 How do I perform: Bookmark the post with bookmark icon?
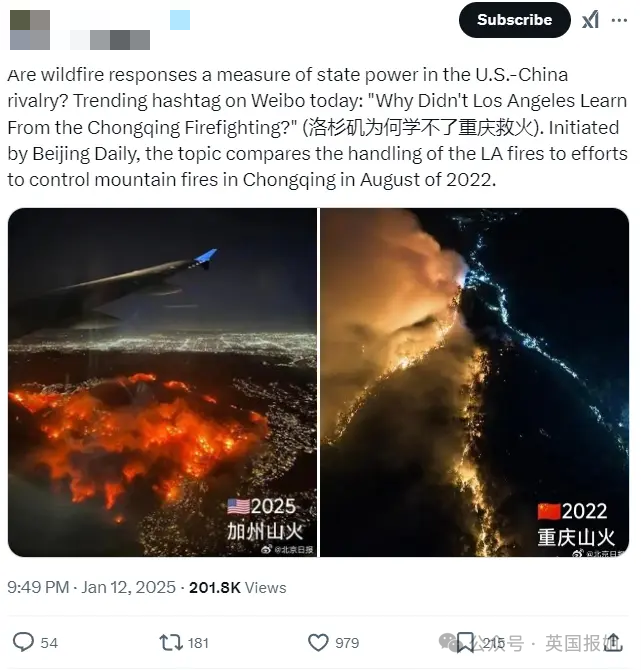click(465, 643)
